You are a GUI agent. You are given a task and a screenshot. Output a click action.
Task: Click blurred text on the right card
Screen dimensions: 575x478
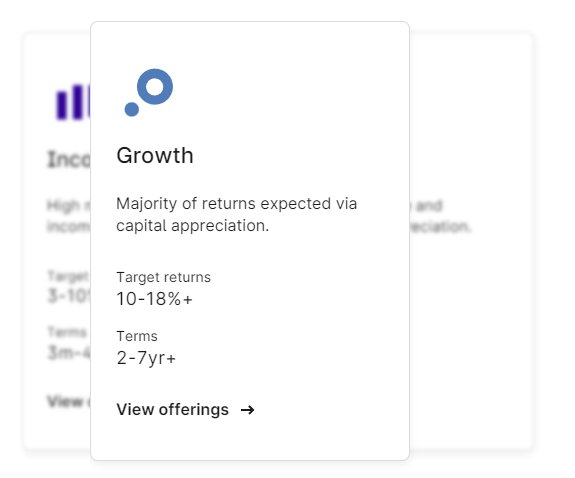(x=440, y=216)
